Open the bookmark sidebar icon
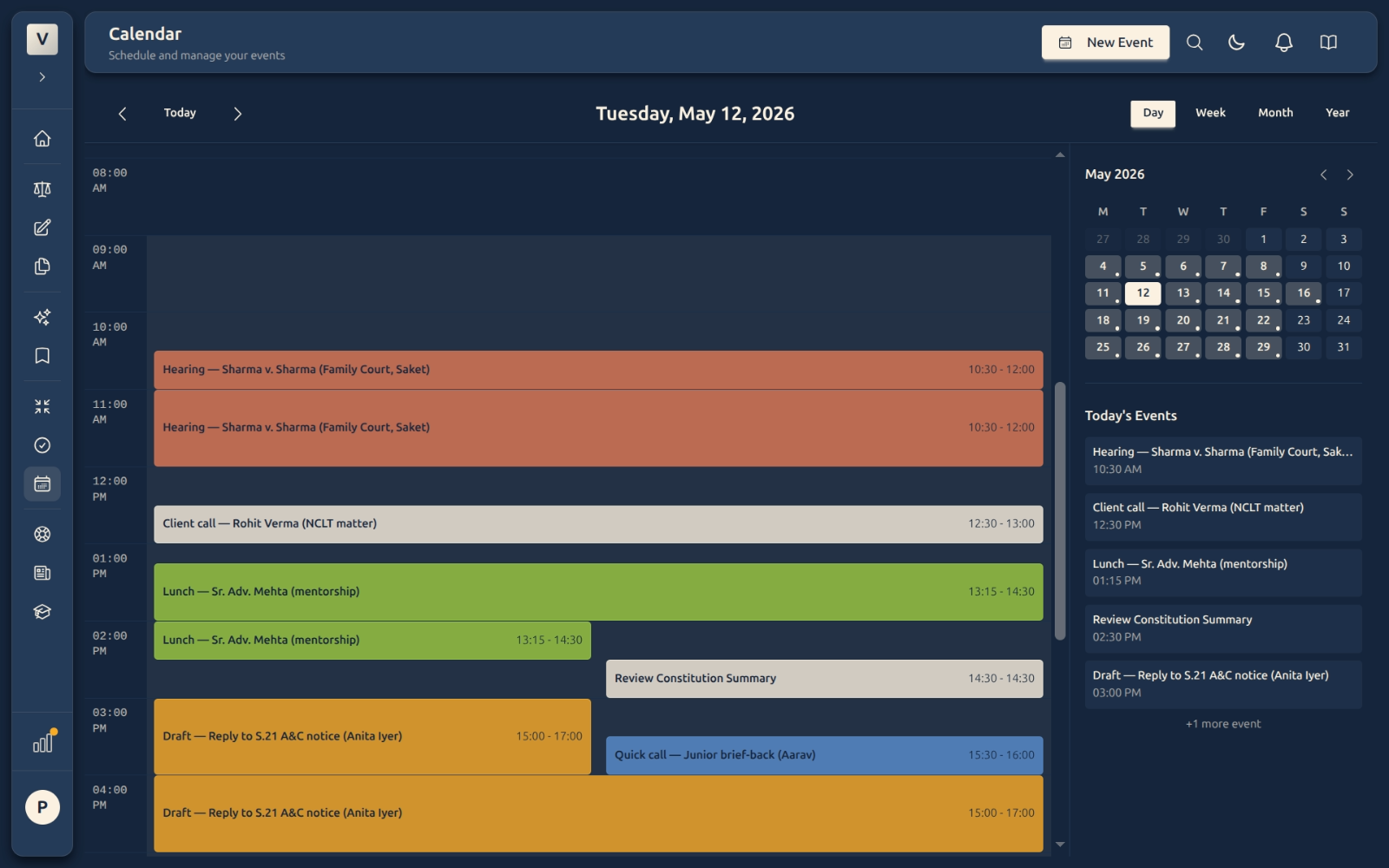1389x868 pixels. tap(42, 356)
